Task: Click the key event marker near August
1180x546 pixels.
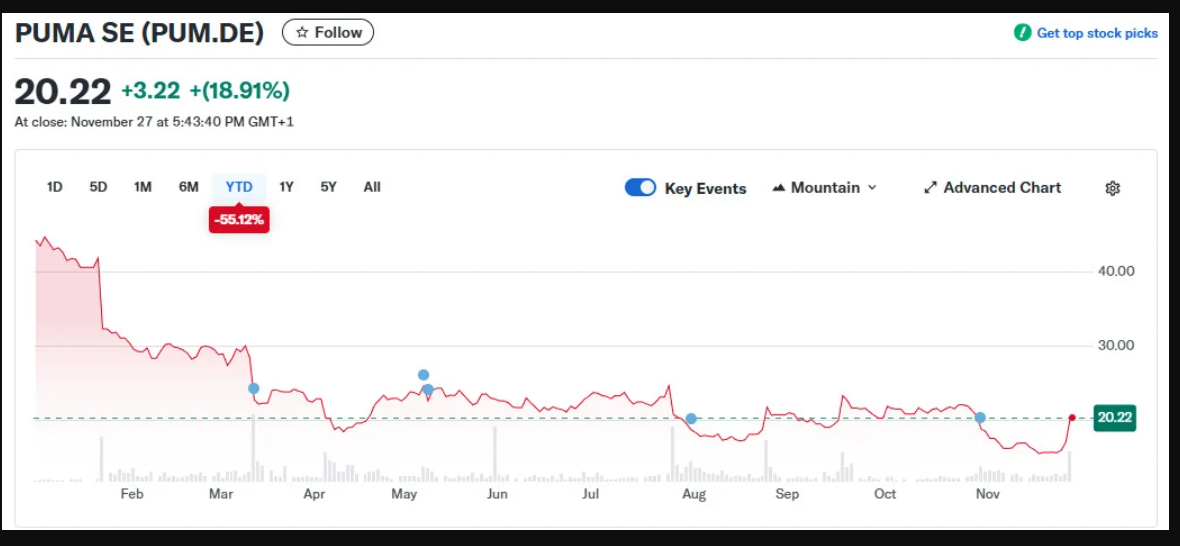Action: [x=691, y=418]
